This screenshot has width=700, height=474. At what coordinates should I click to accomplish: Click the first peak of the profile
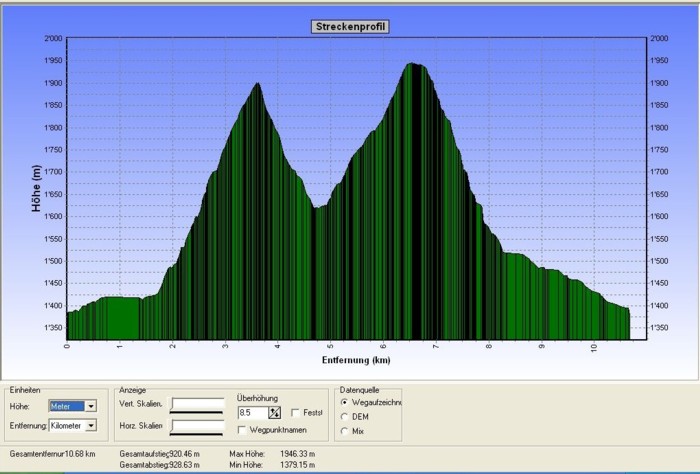[257, 85]
